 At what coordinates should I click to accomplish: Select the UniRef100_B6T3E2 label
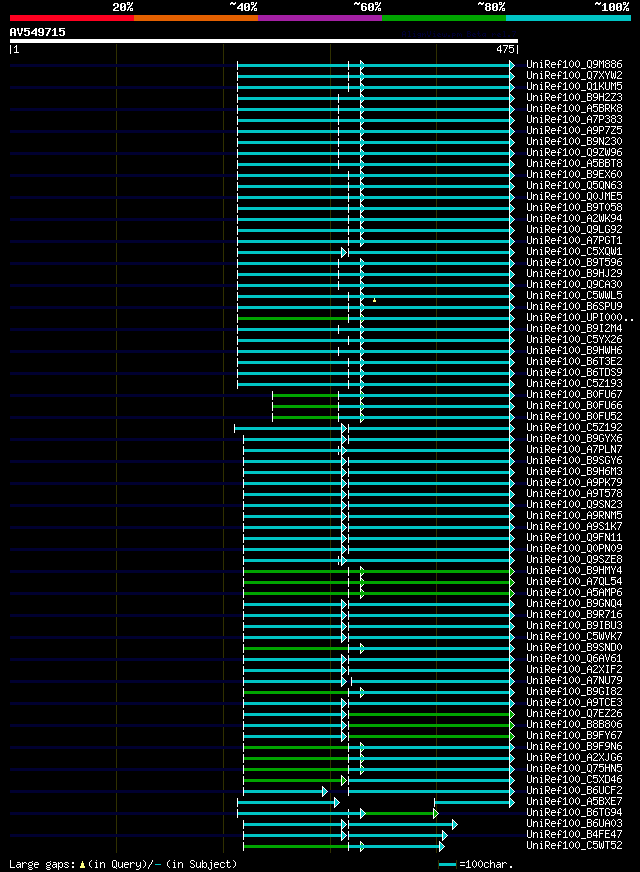click(x=574, y=361)
